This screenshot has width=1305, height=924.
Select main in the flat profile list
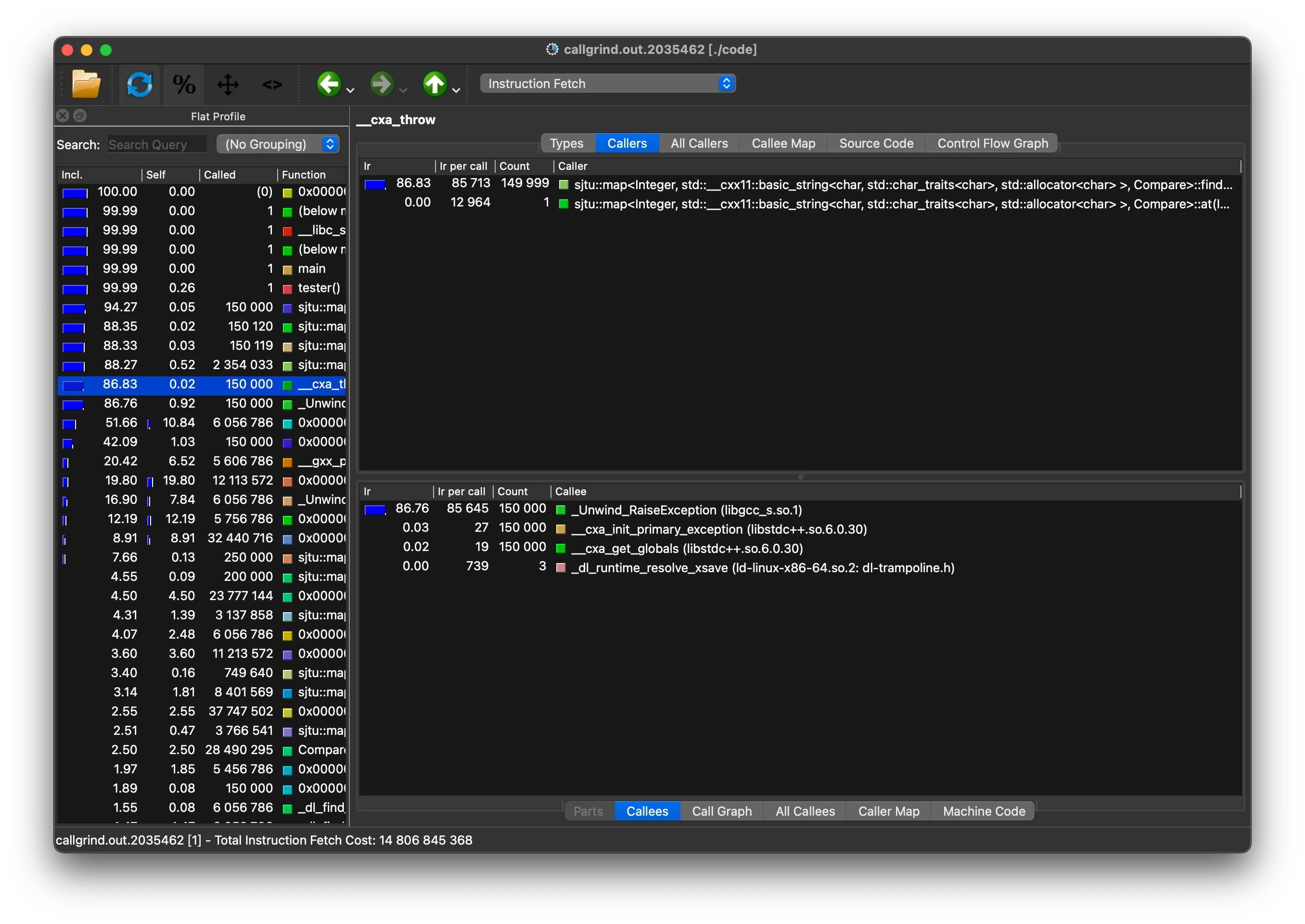tap(312, 269)
